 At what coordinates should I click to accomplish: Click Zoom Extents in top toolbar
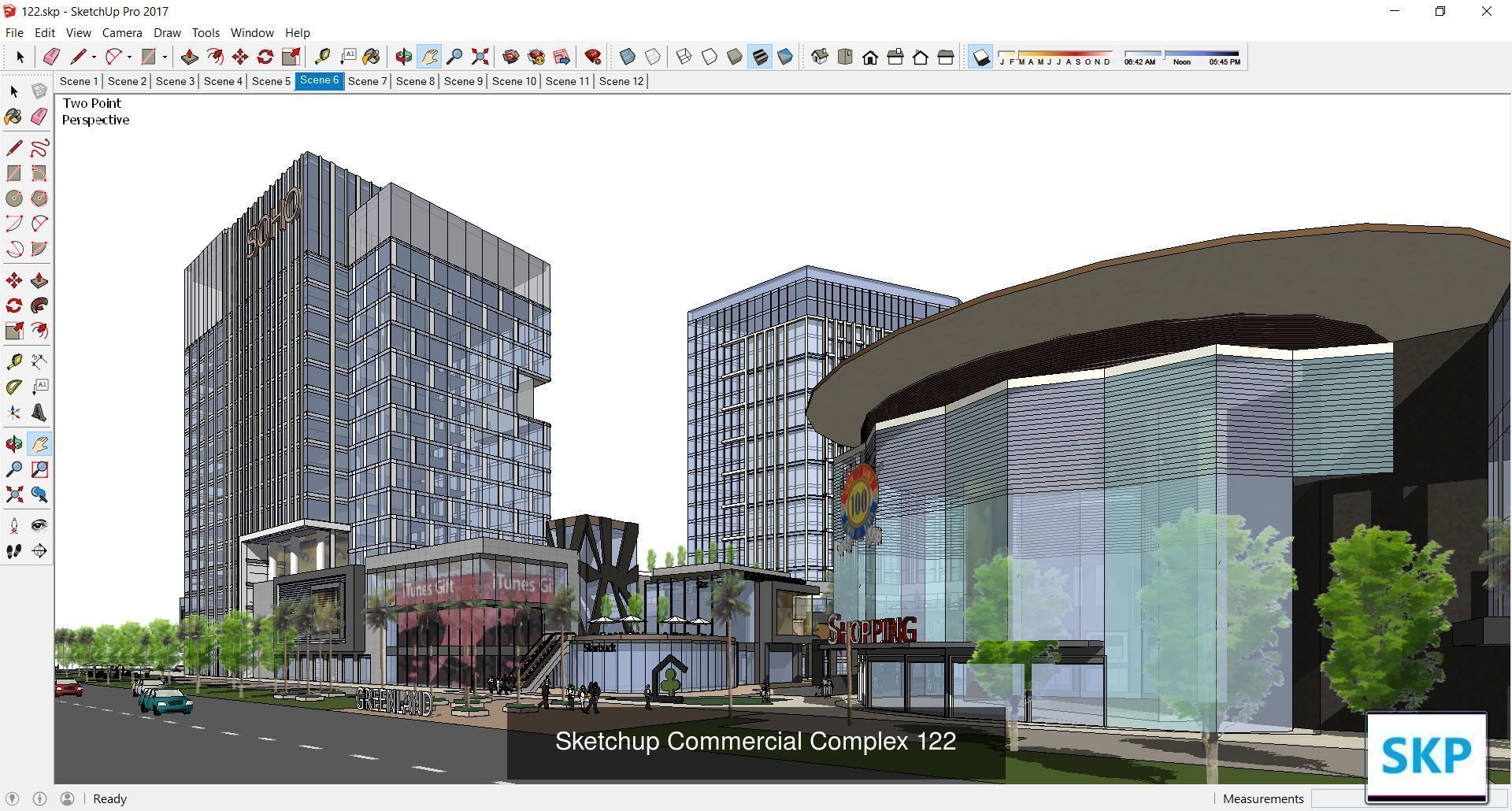pyautogui.click(x=480, y=57)
